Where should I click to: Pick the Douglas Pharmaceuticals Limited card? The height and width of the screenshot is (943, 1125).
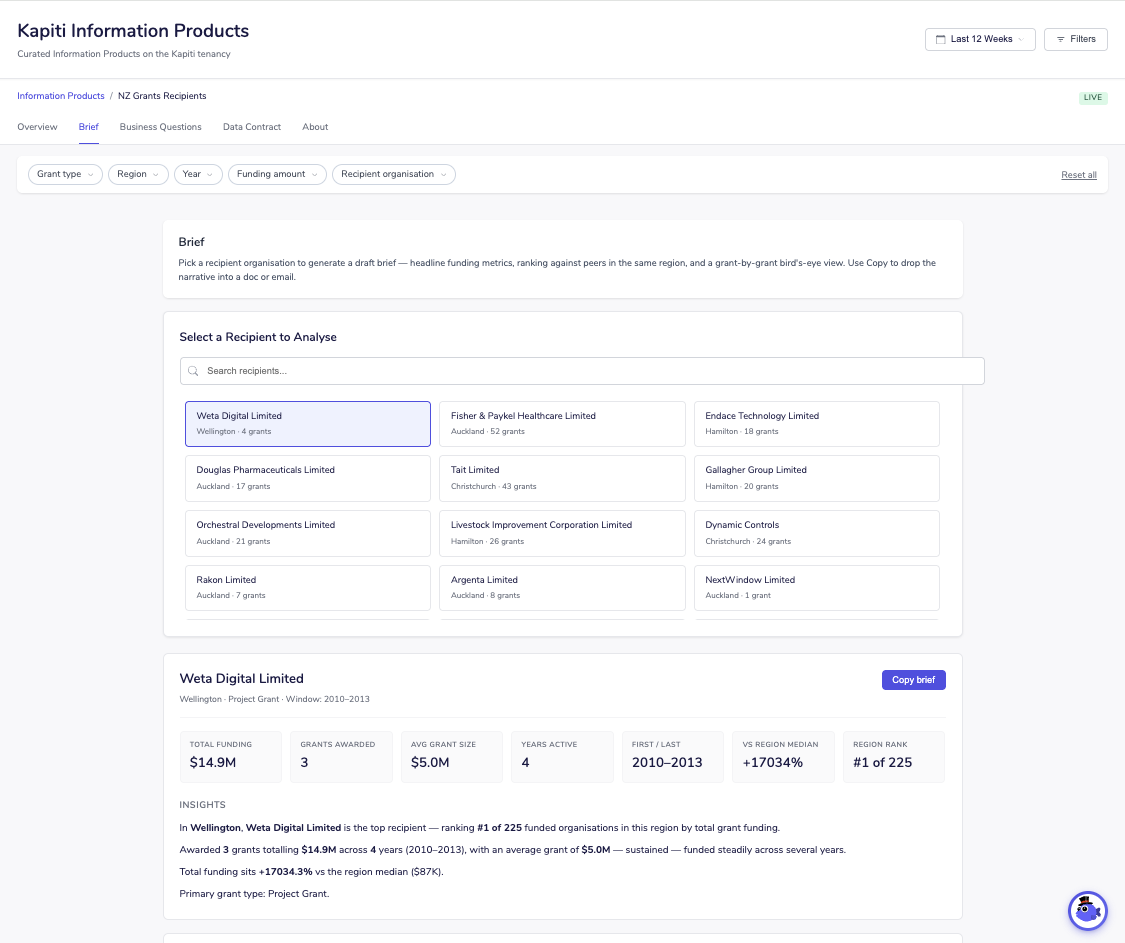(308, 479)
